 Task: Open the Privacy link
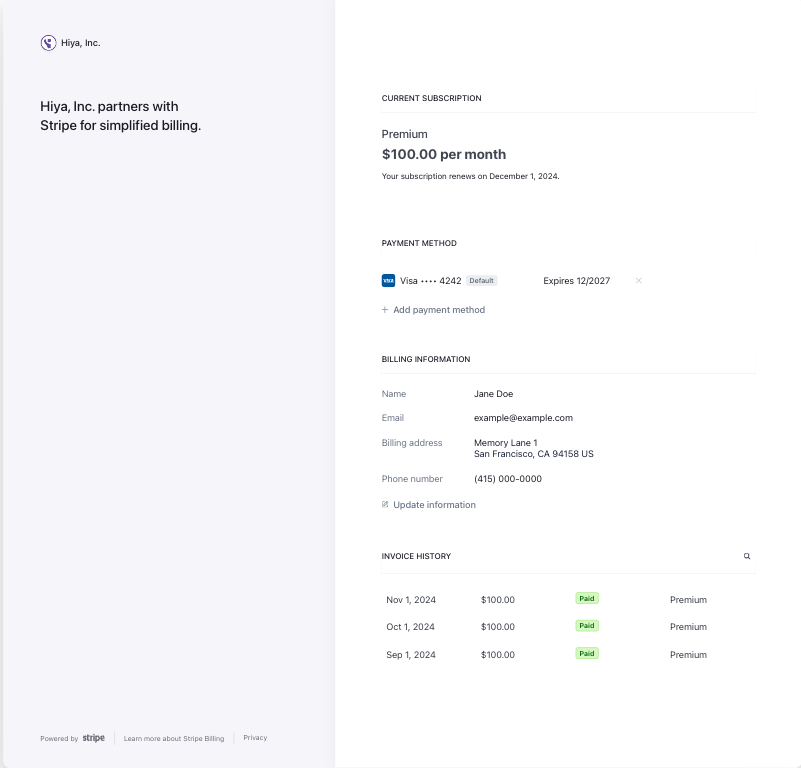pyautogui.click(x=255, y=737)
